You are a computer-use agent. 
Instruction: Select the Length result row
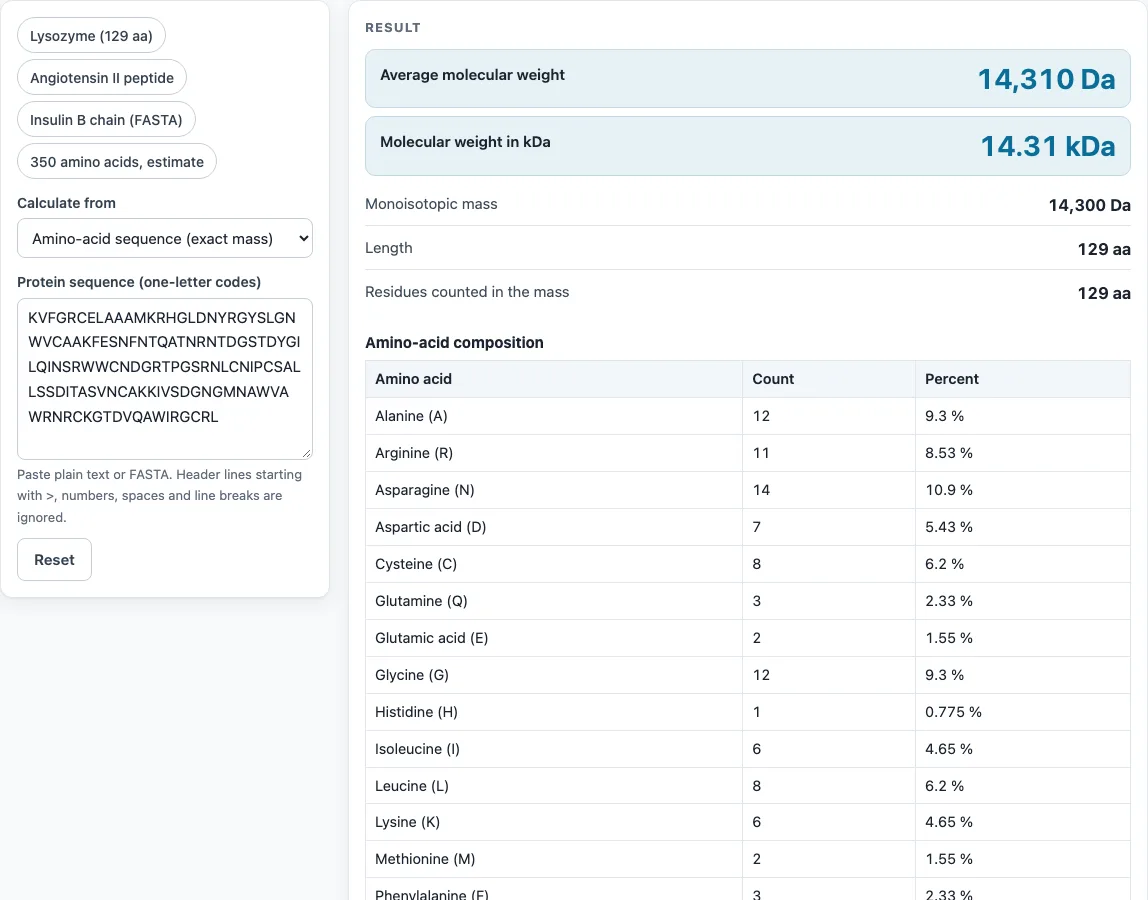[748, 248]
